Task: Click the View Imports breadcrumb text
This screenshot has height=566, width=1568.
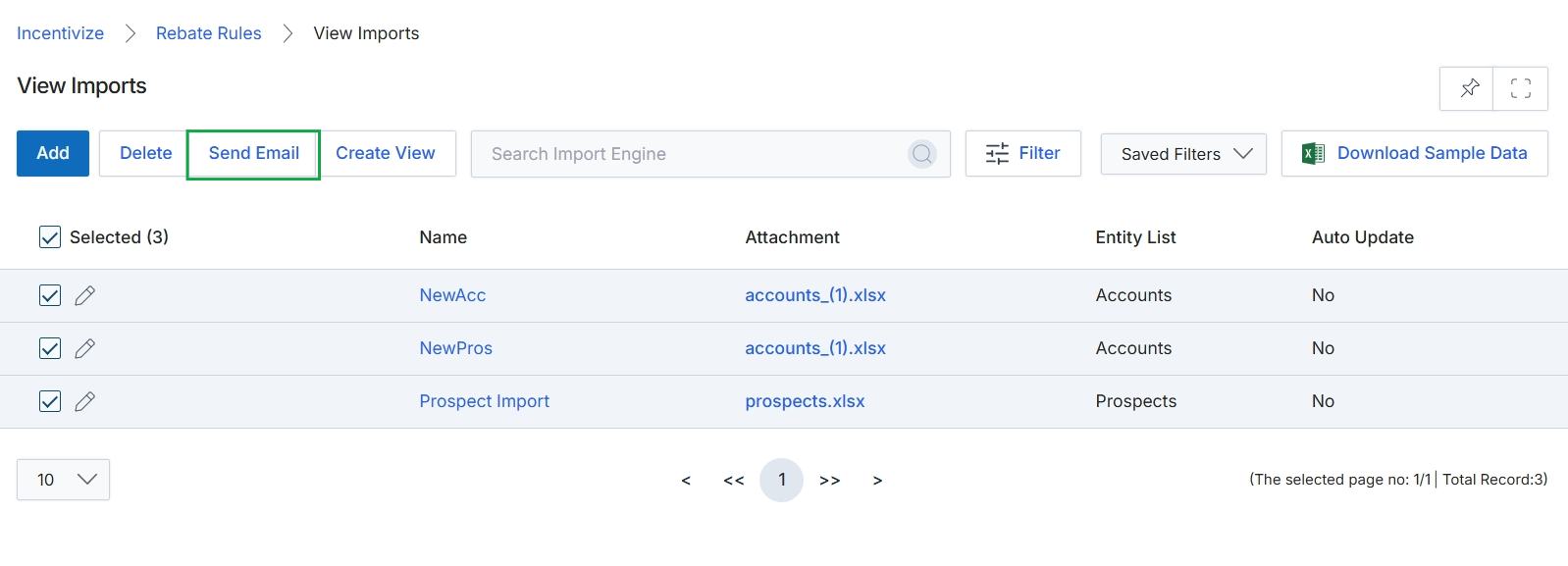Action: [366, 33]
